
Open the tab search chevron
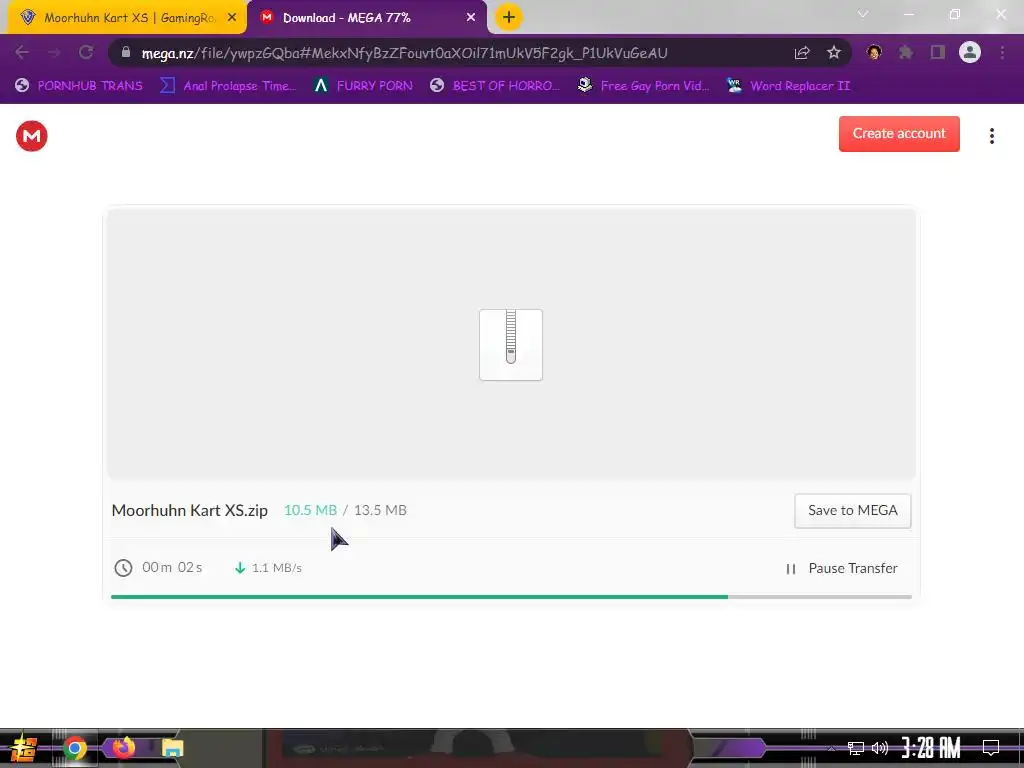click(x=863, y=14)
